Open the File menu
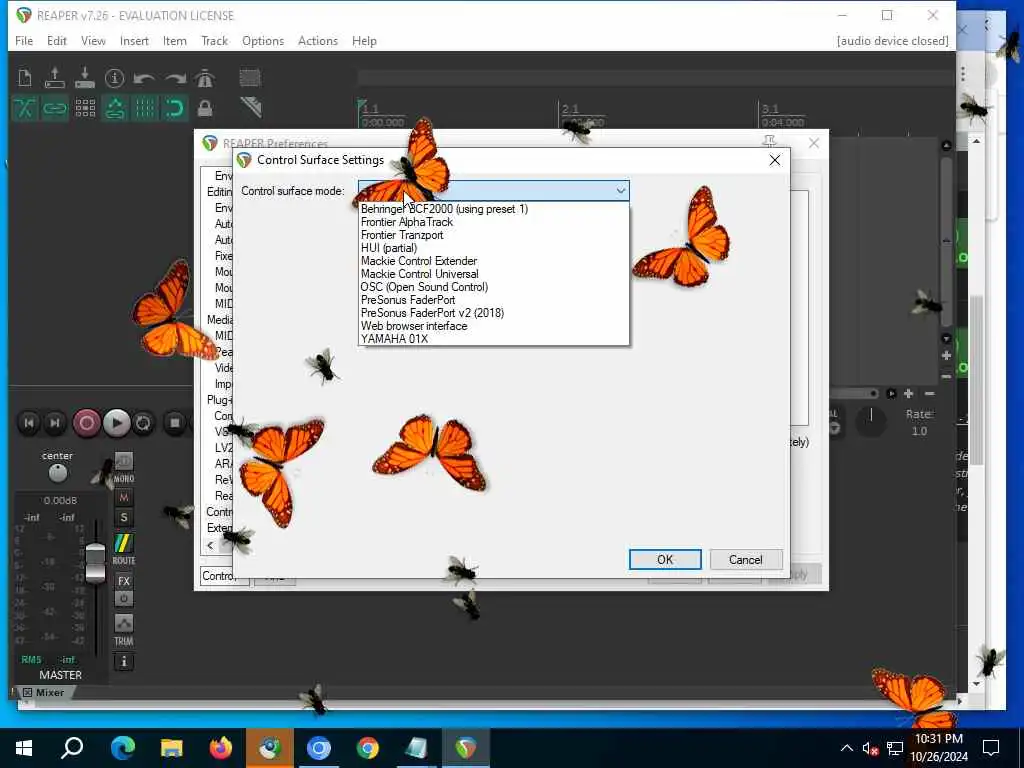 pos(24,40)
